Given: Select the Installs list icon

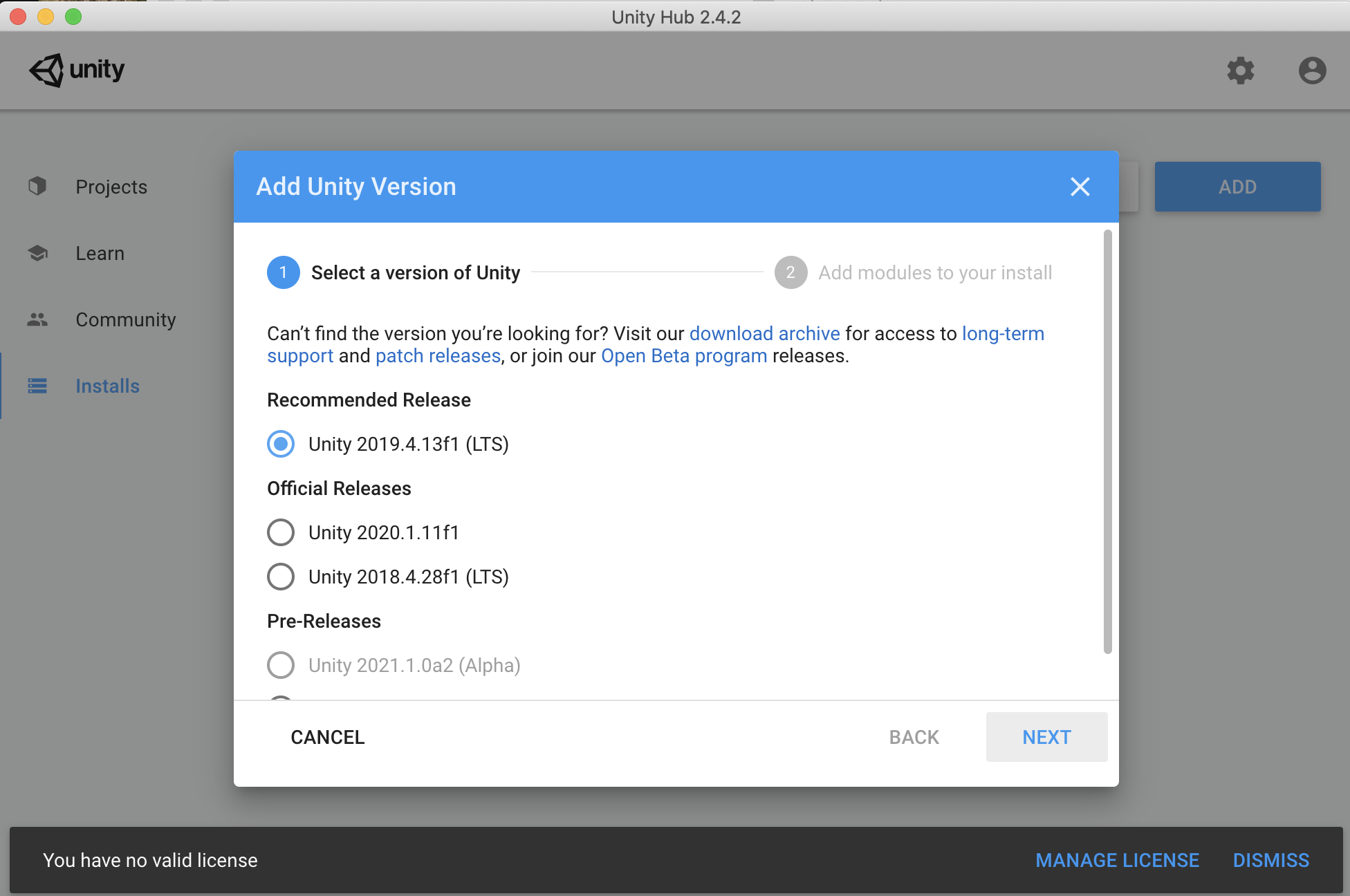Looking at the screenshot, I should click(37, 386).
